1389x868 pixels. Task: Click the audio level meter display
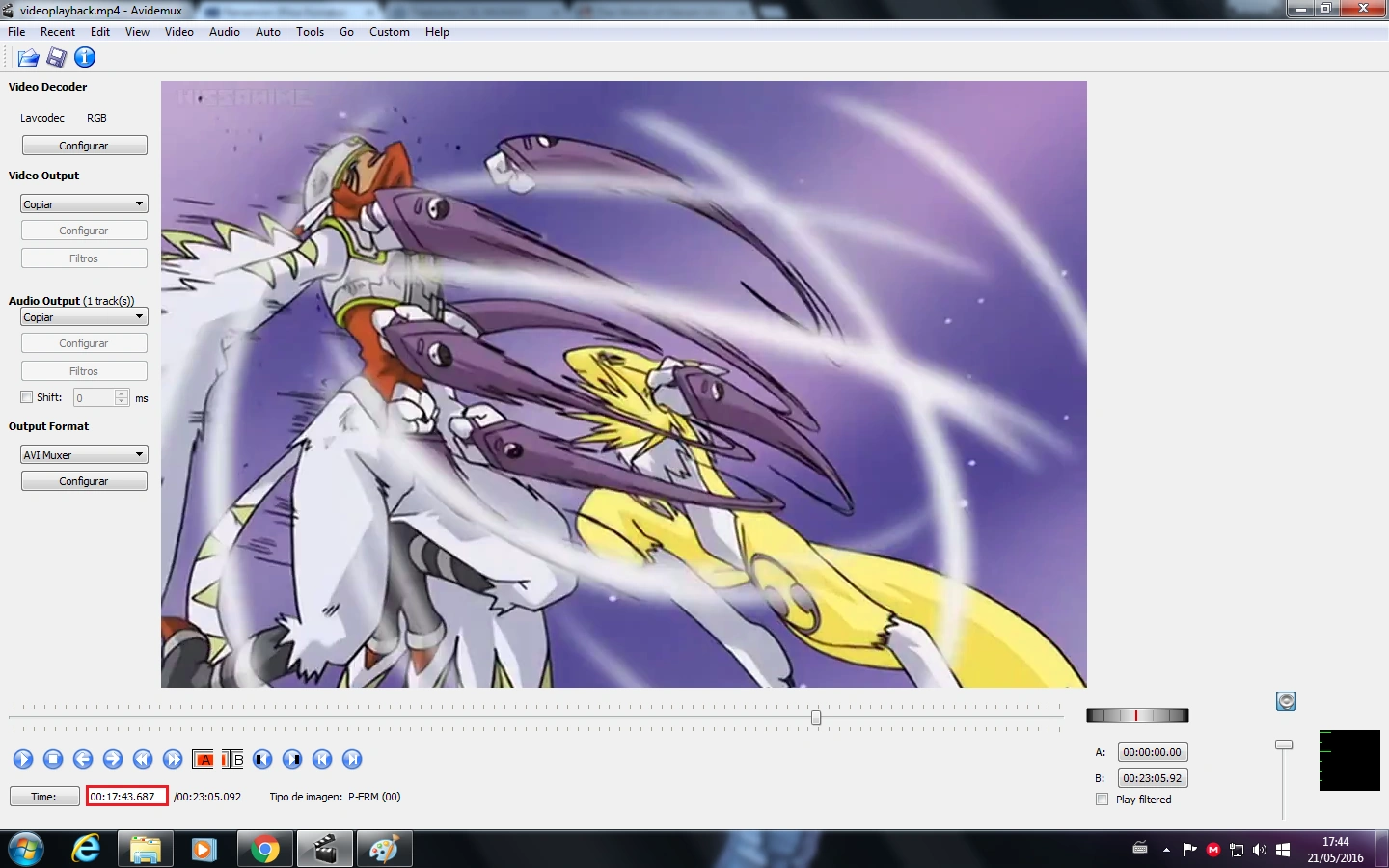pyautogui.click(x=1349, y=760)
